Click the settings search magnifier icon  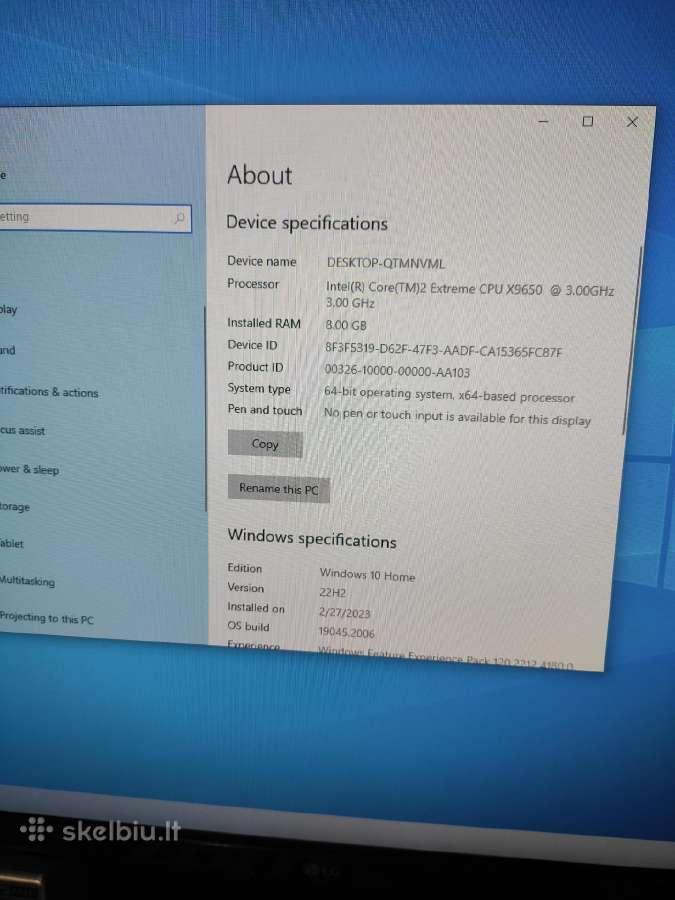[179, 218]
